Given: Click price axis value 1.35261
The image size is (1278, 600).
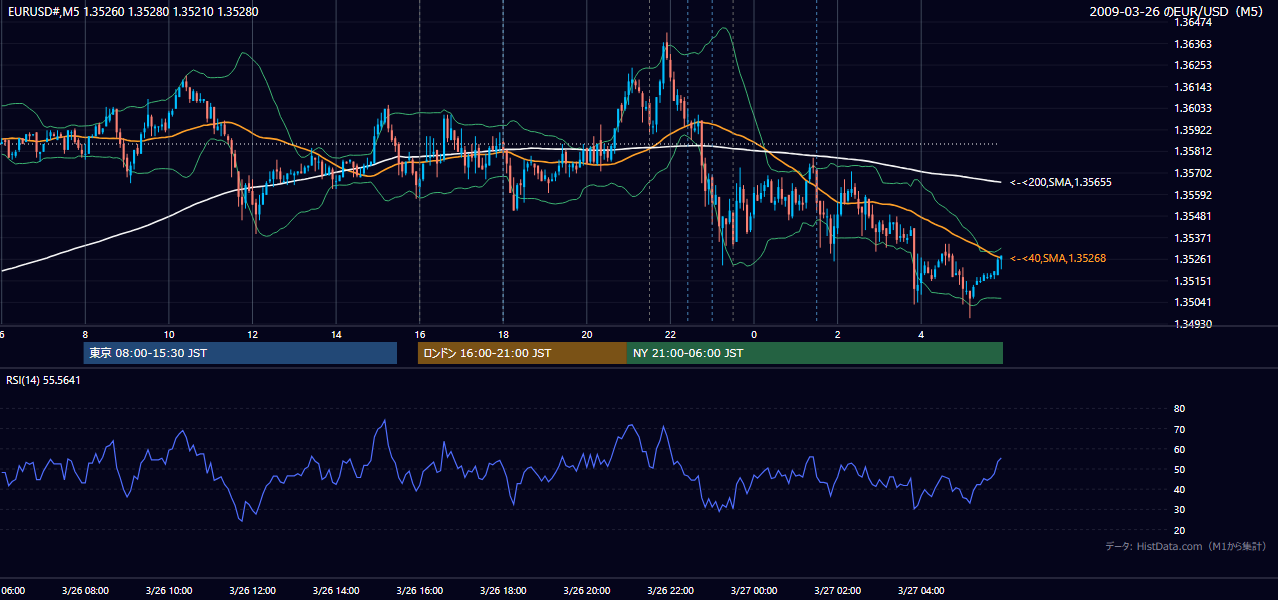Looking at the screenshot, I should [x=1192, y=259].
